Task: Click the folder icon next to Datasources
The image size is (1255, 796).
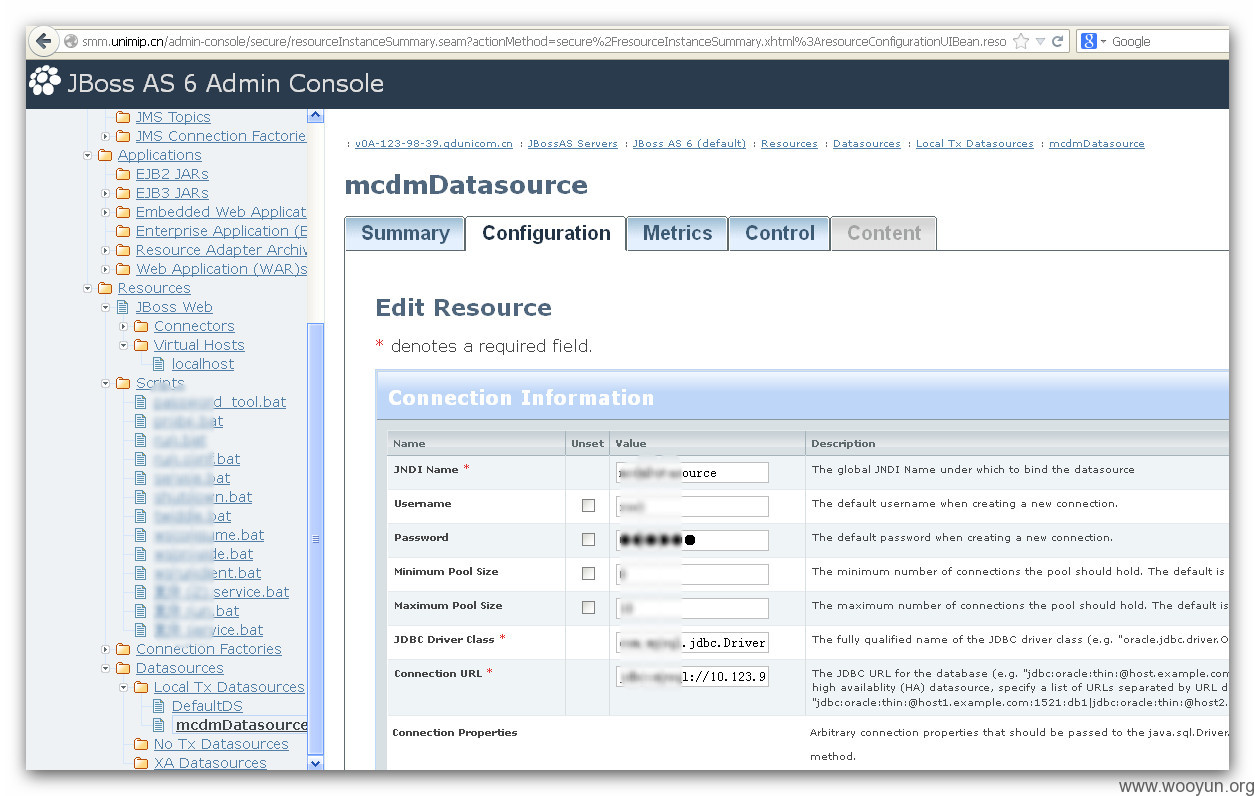Action: [123, 668]
